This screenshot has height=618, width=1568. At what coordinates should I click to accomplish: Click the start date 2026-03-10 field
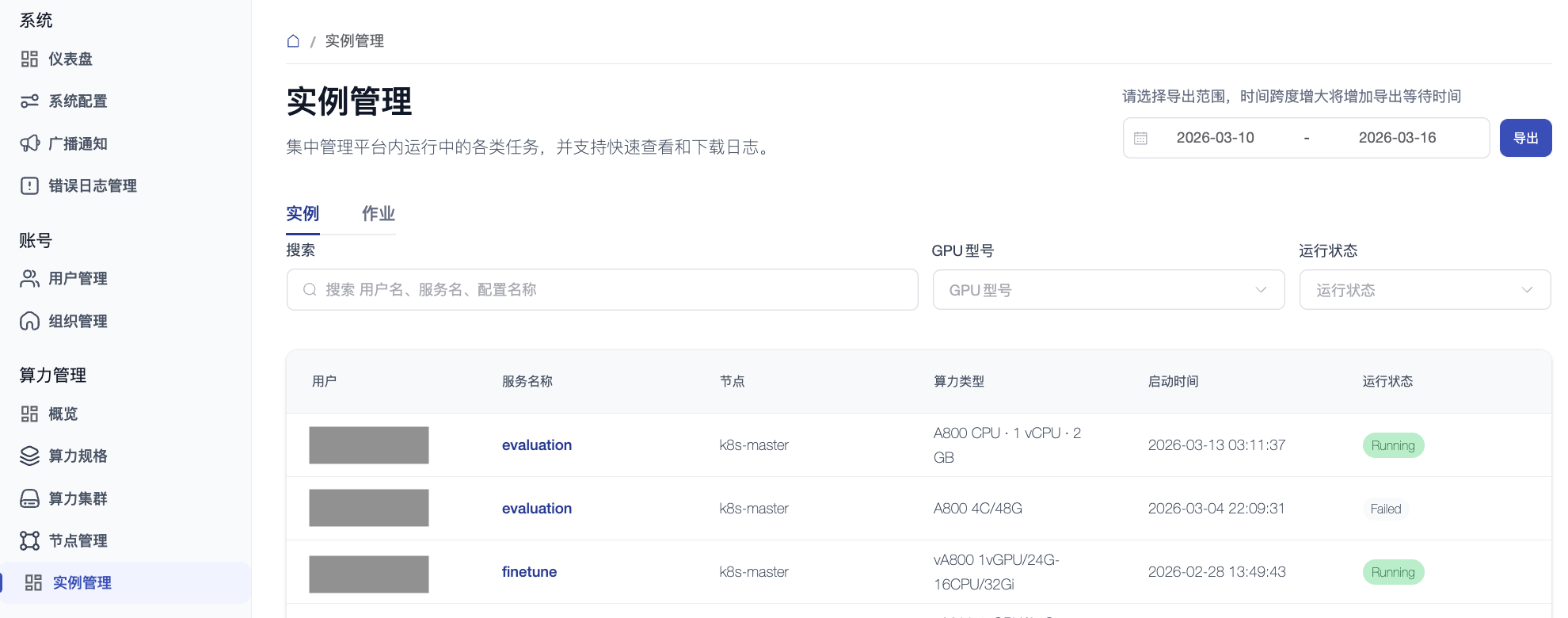1215,138
